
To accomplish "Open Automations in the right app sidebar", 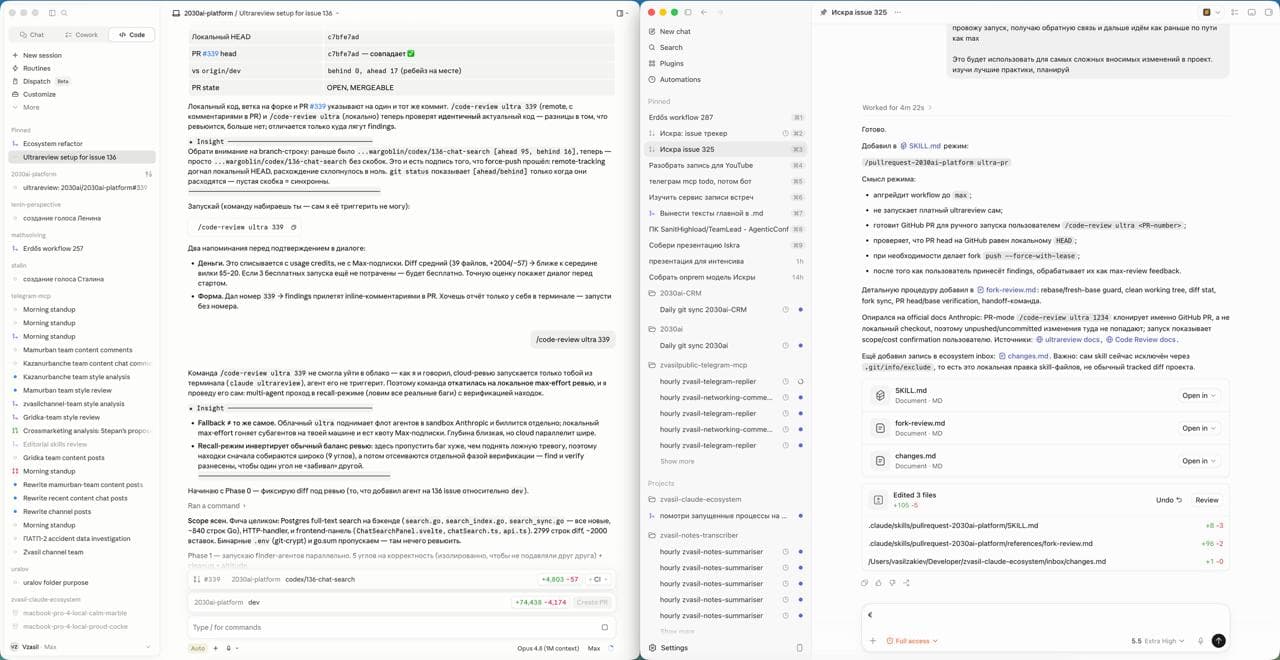I will coord(680,79).
